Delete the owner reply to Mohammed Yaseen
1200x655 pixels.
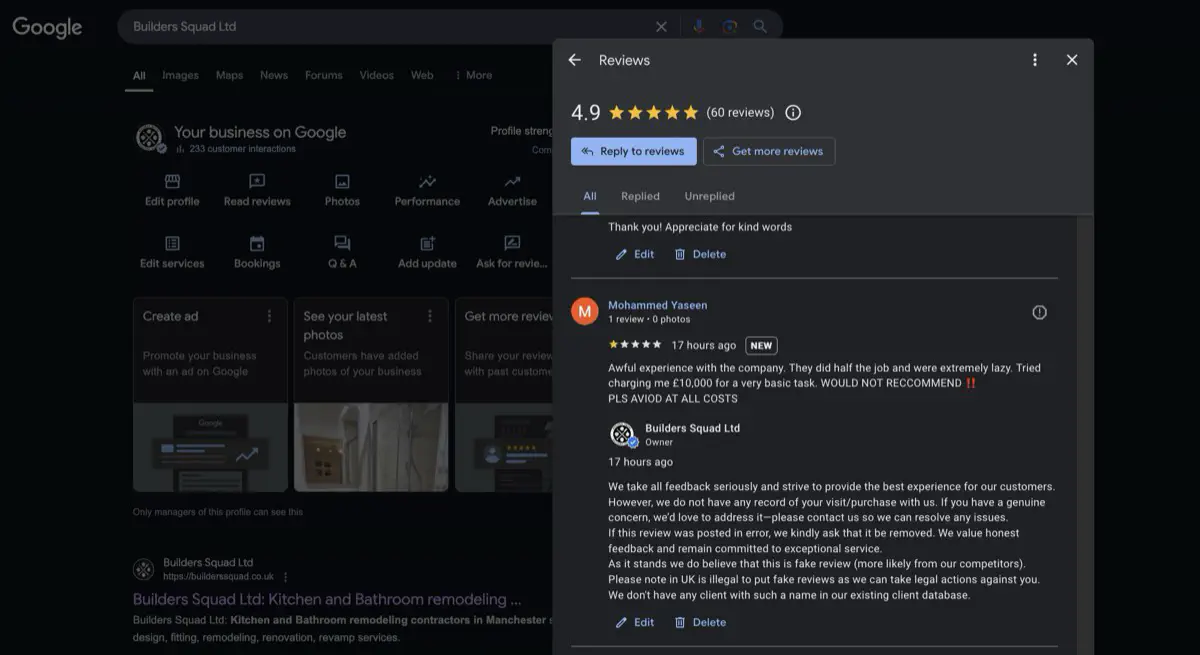click(x=700, y=622)
